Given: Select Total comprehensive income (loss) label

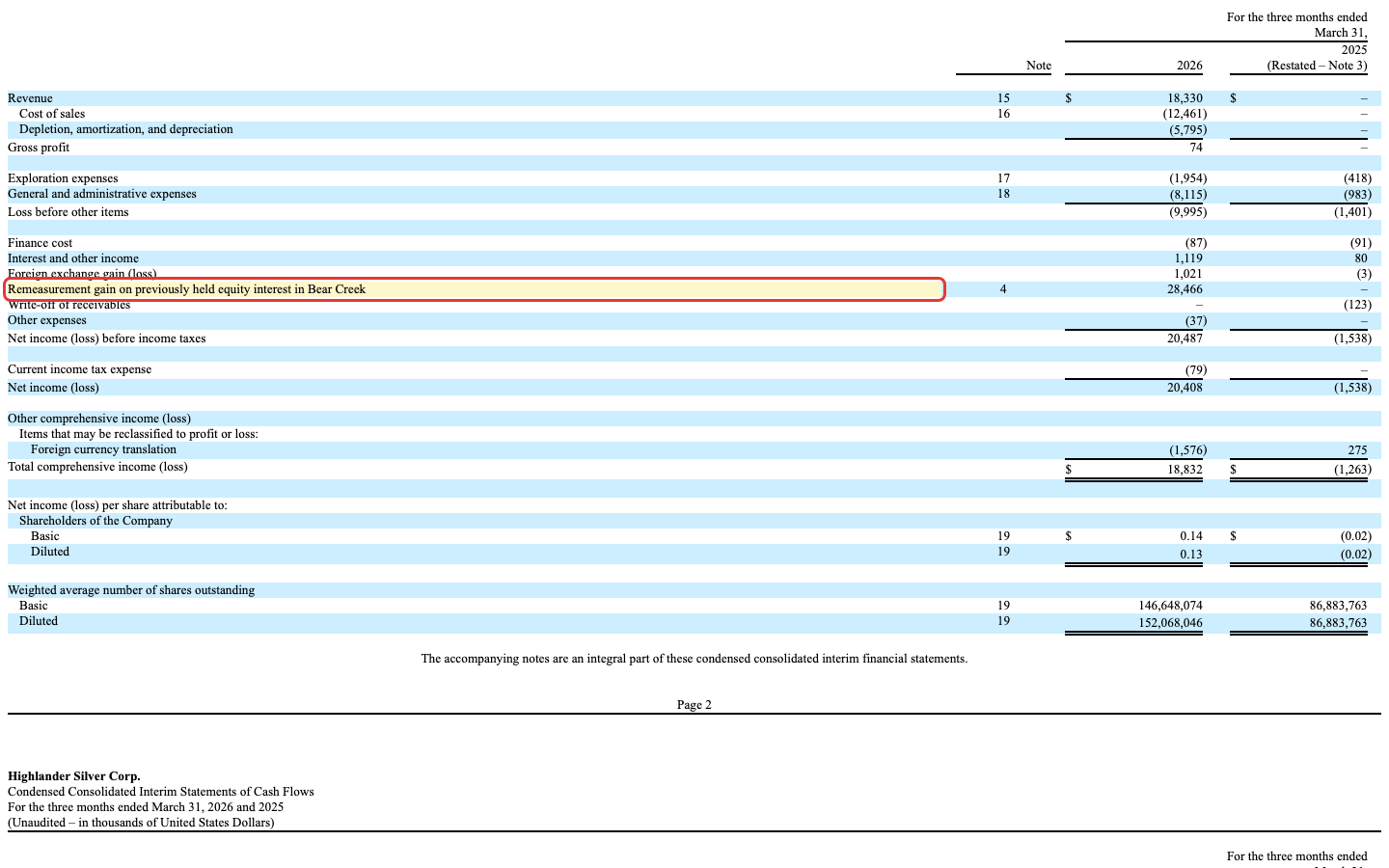Looking at the screenshot, I should point(97,467).
